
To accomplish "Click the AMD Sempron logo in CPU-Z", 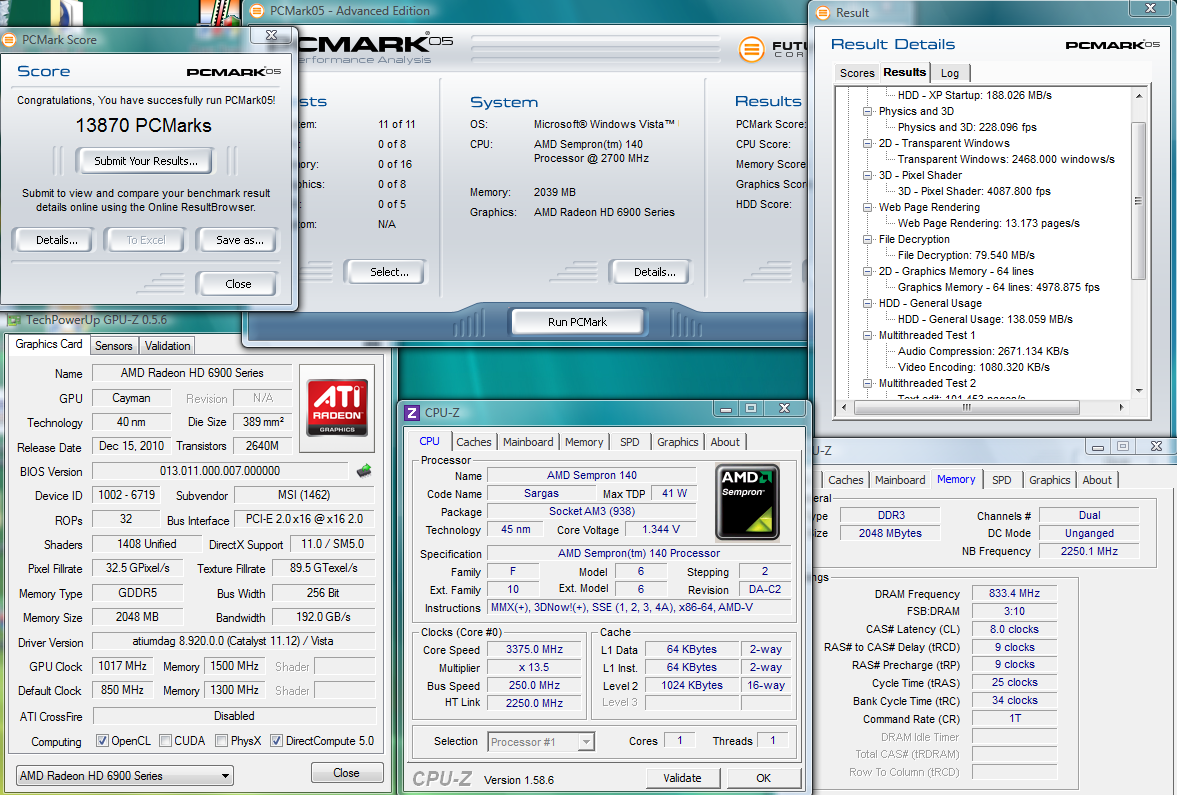I will [x=747, y=501].
